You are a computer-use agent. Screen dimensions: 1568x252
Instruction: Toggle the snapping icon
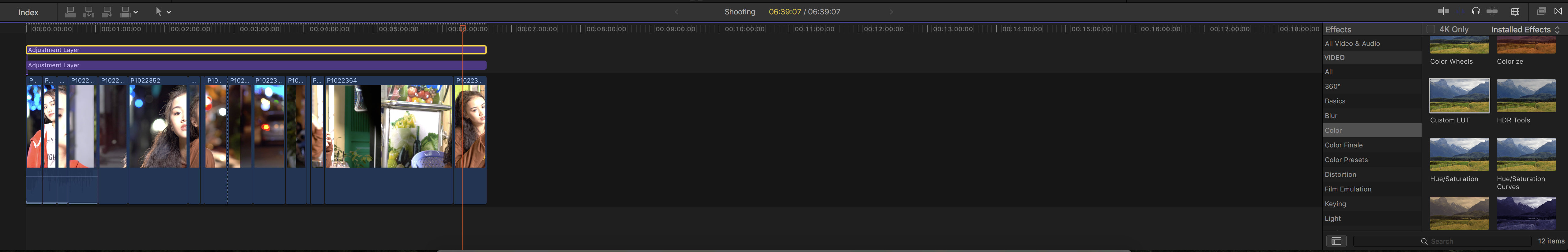click(1492, 11)
